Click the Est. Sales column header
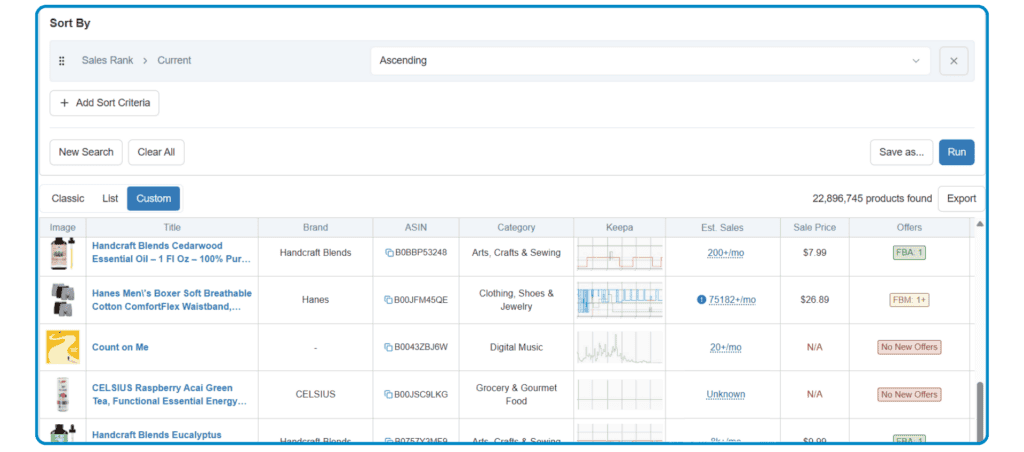Viewport: 1024px width, 452px height. [x=723, y=227]
